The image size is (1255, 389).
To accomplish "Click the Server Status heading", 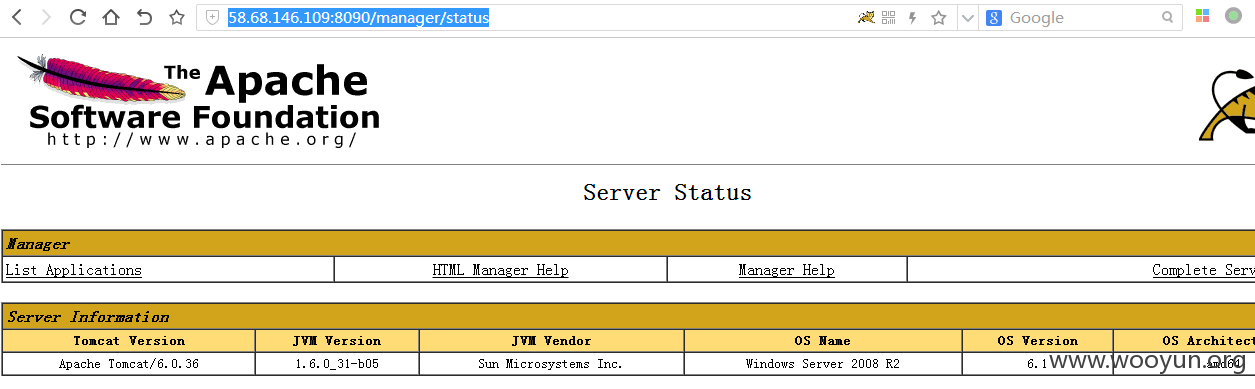I will (667, 192).
